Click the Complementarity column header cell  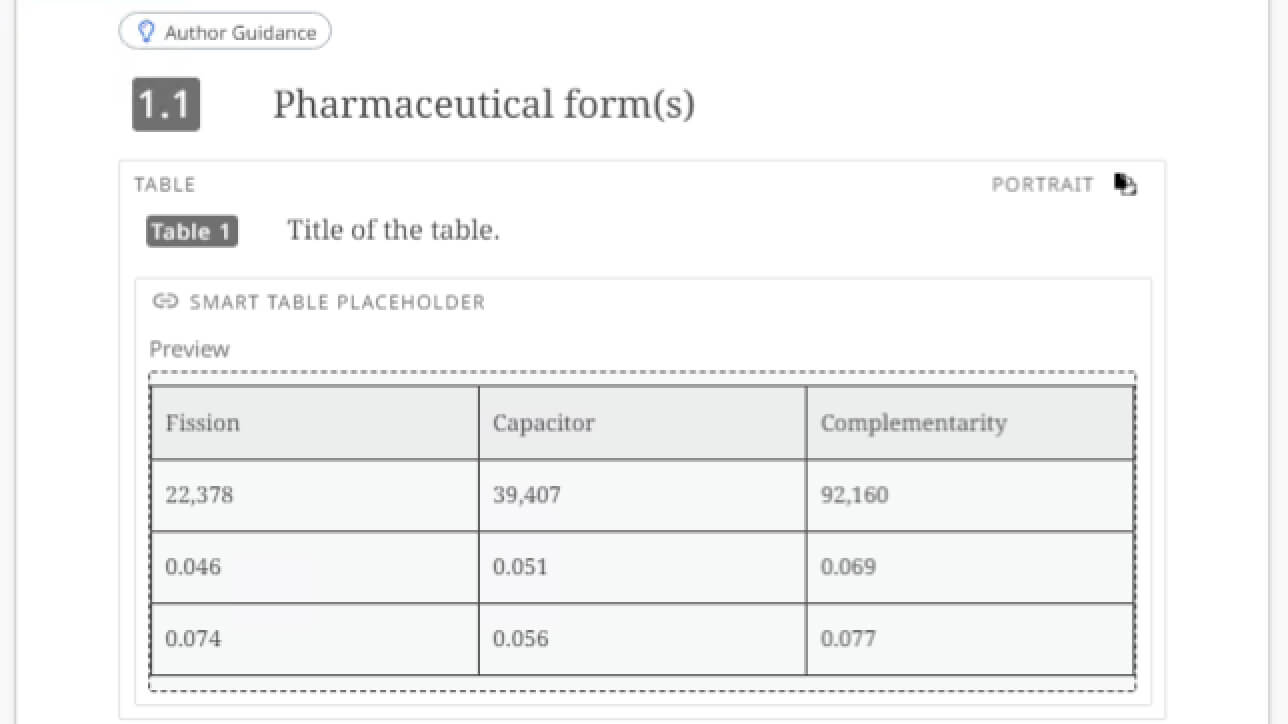pos(970,423)
